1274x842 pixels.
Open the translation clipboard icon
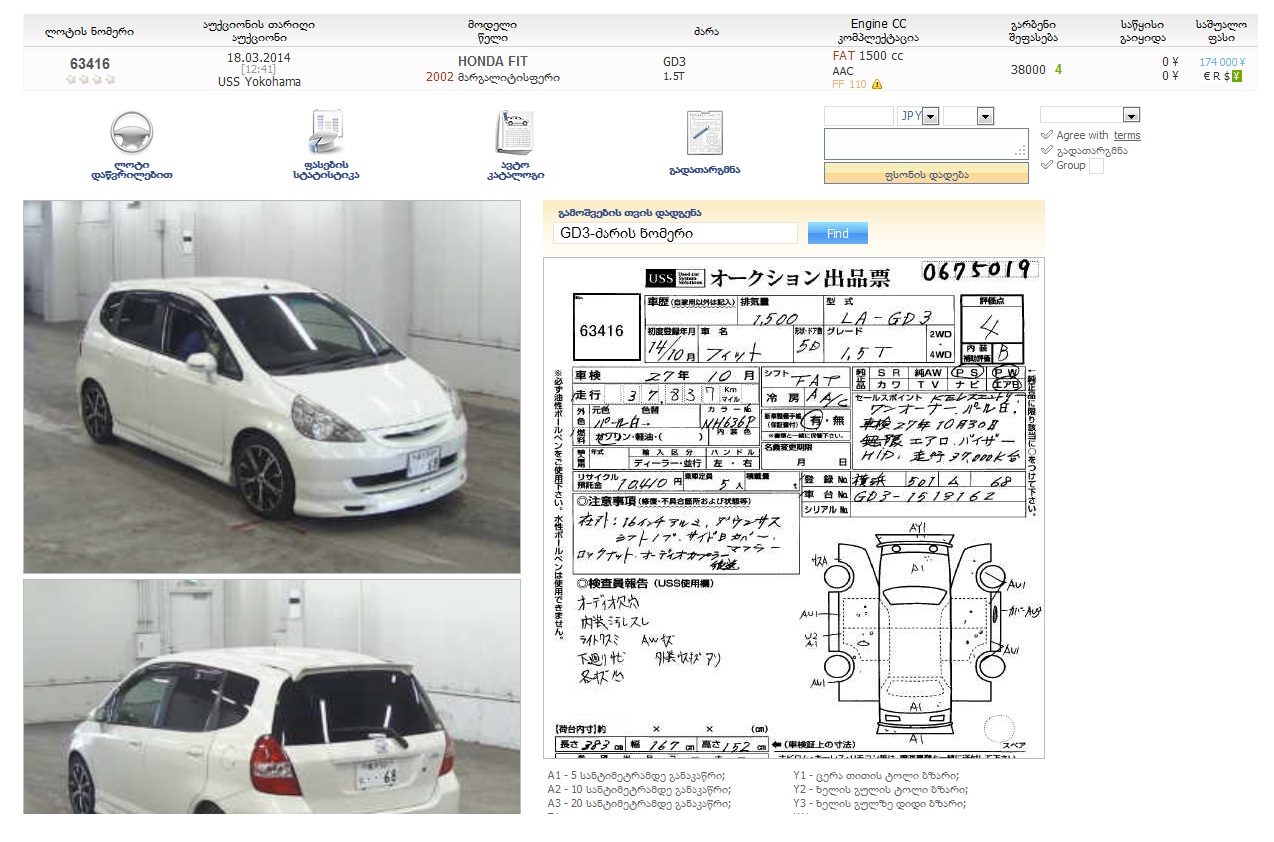tap(704, 133)
